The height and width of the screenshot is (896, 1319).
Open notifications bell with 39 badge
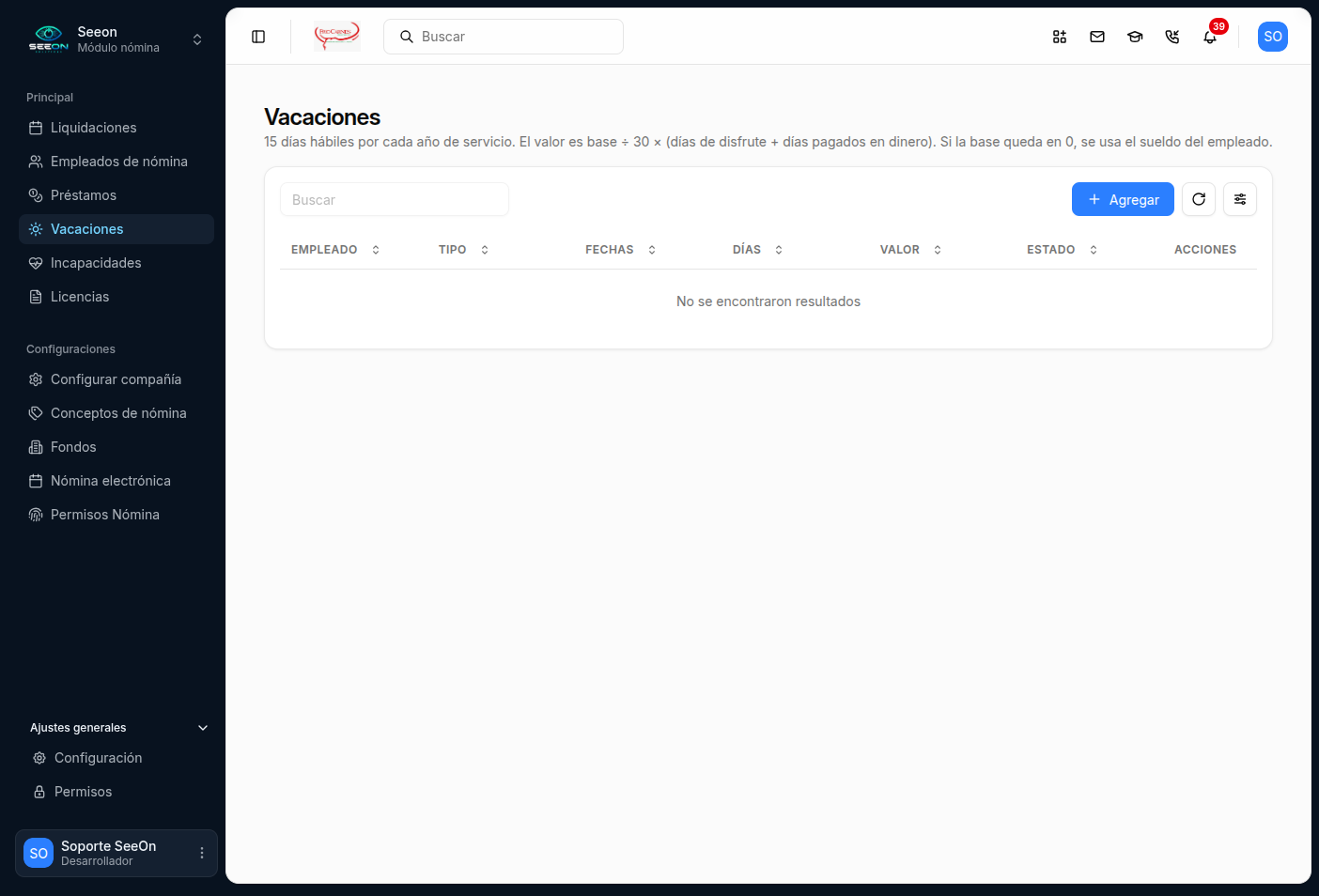click(x=1210, y=37)
